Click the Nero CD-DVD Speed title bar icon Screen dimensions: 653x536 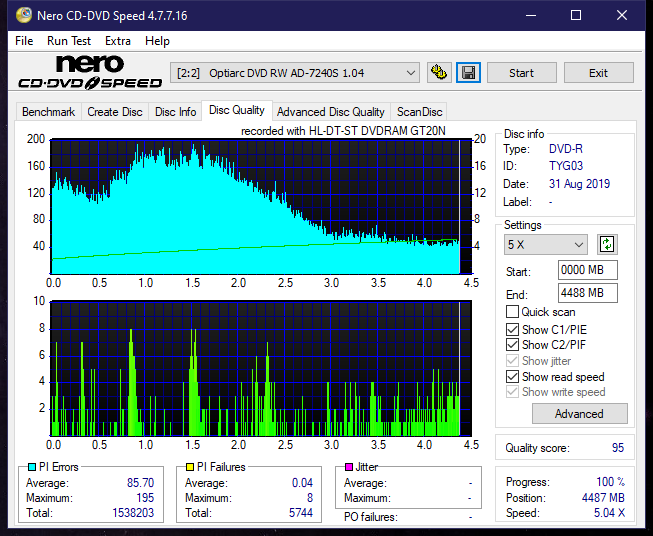click(24, 15)
